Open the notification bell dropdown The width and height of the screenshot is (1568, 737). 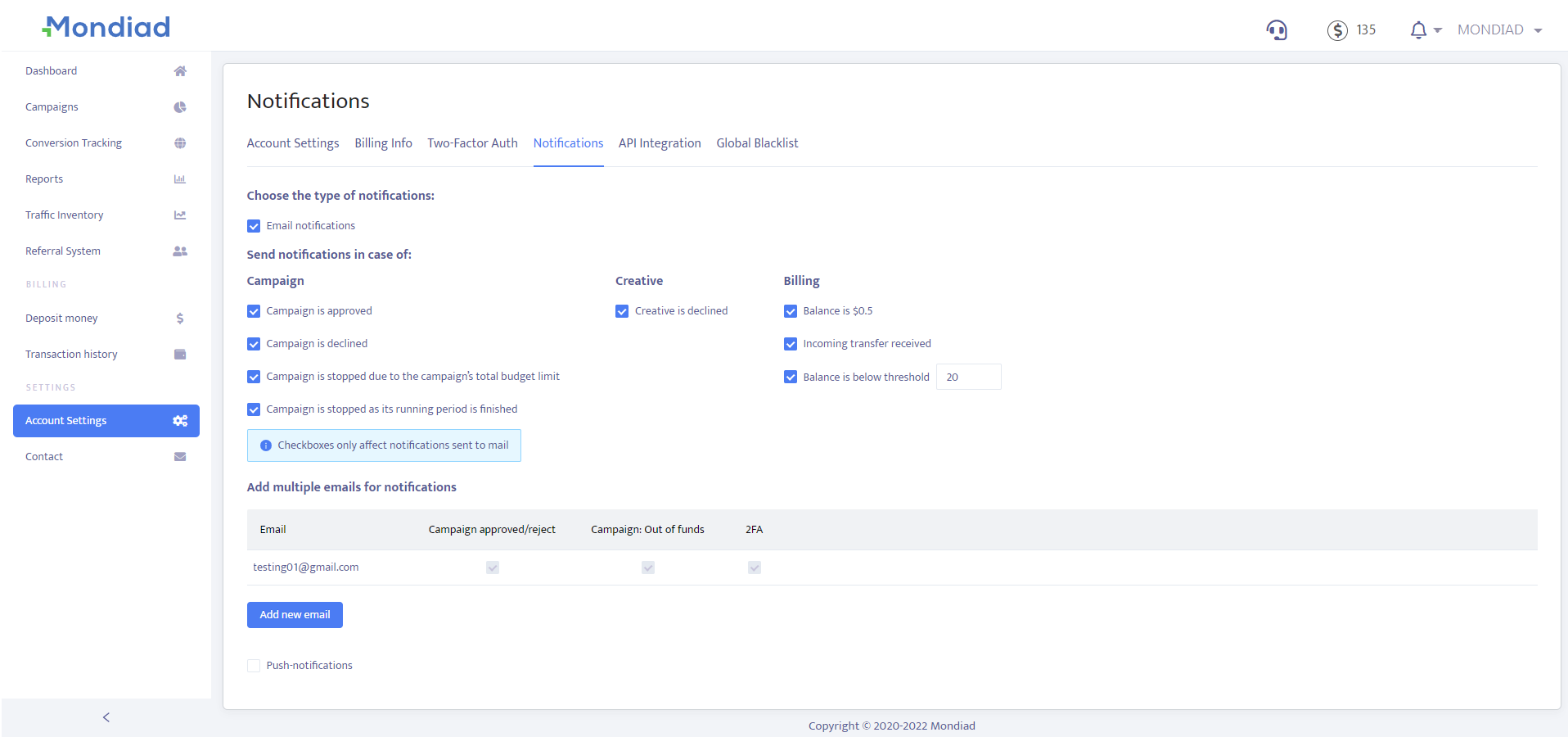[1424, 30]
